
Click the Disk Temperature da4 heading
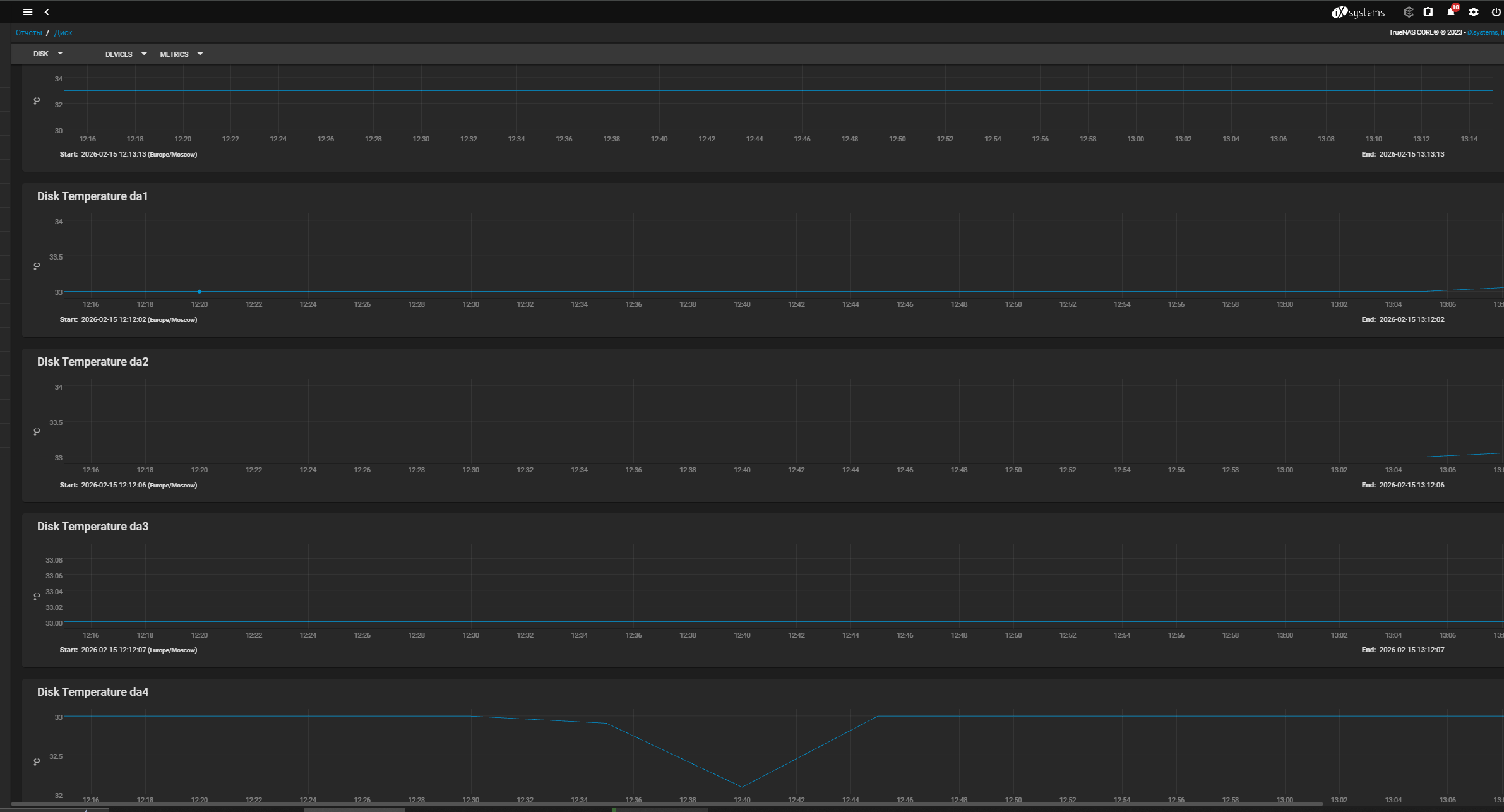pyautogui.click(x=93, y=692)
